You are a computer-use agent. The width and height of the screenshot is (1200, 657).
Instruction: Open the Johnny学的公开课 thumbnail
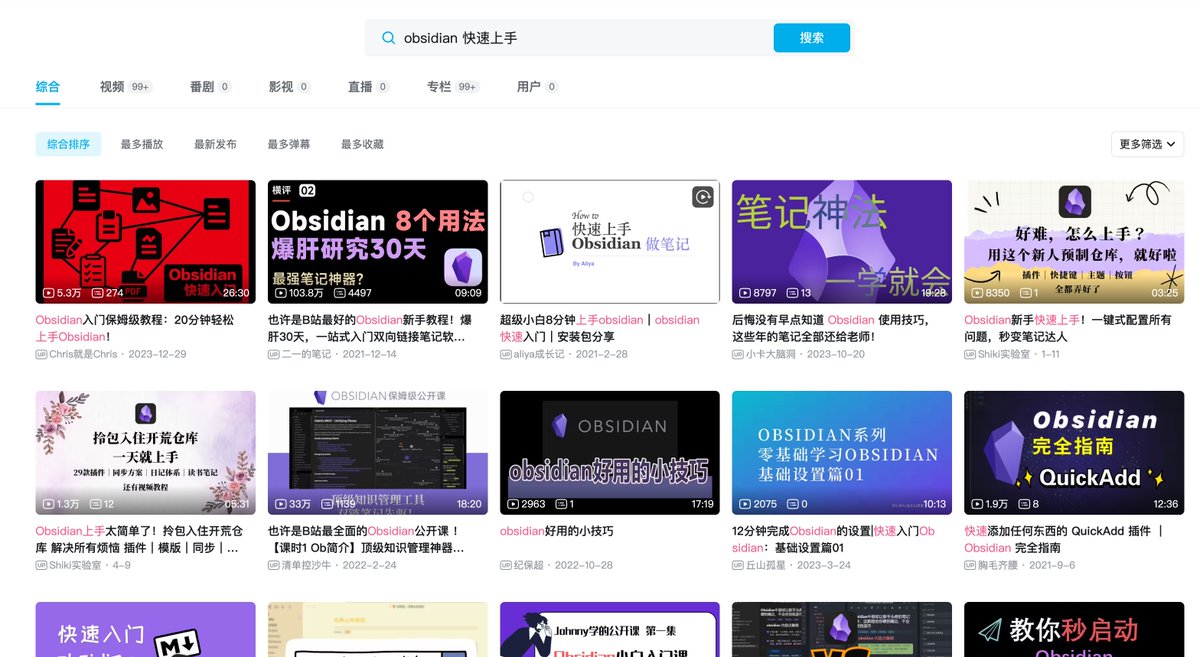pyautogui.click(x=610, y=630)
